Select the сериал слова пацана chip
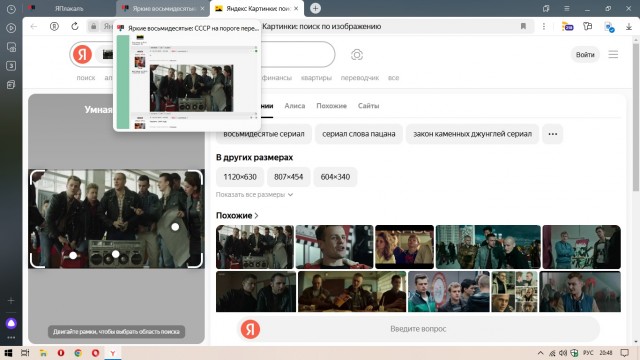Viewport: 640px width, 360px height. pyautogui.click(x=359, y=134)
